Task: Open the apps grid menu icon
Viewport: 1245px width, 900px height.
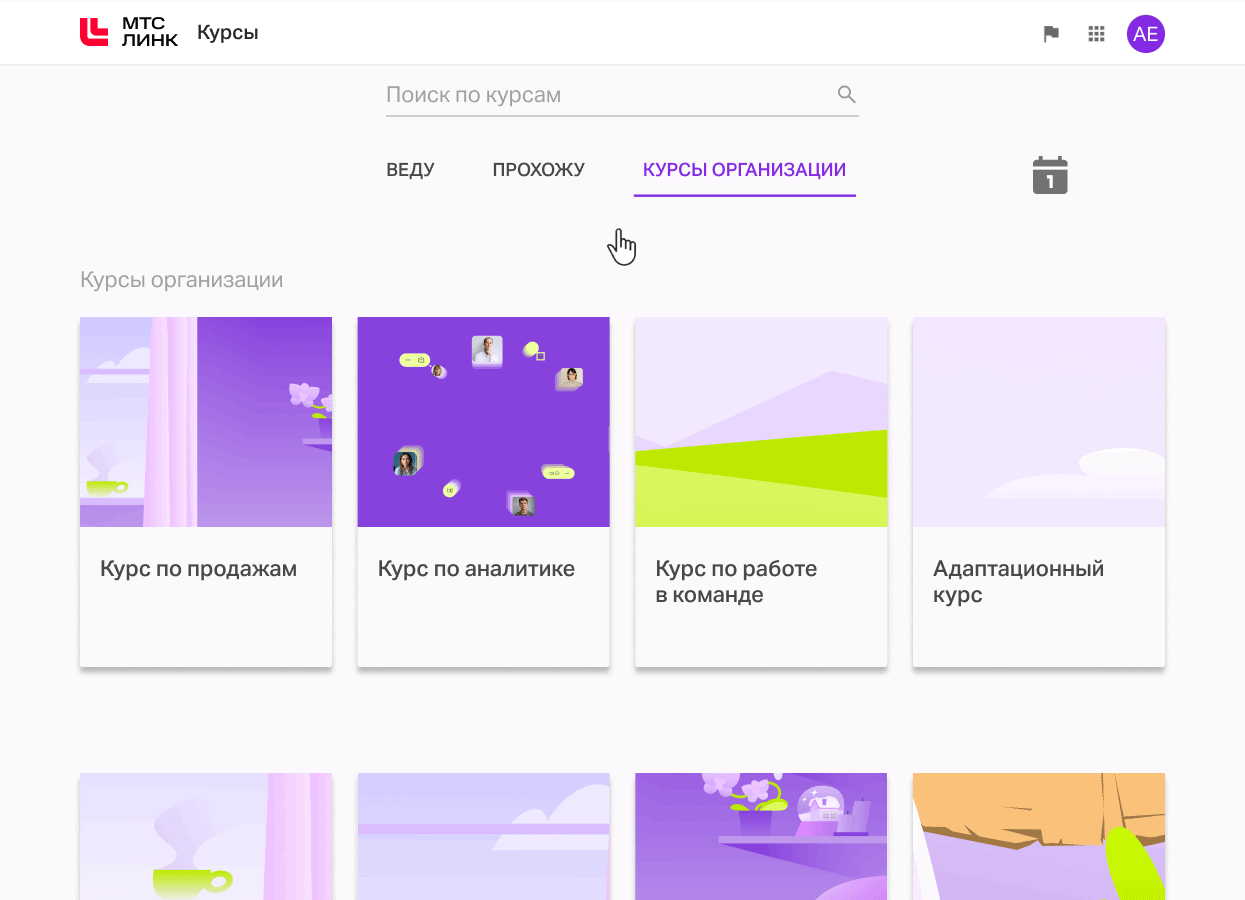Action: (x=1096, y=33)
